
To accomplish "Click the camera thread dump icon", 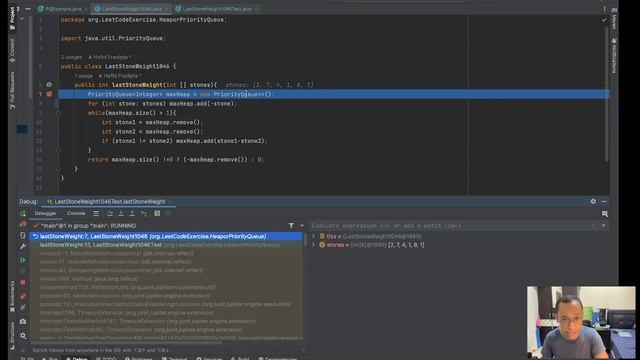I will click(x=23, y=322).
